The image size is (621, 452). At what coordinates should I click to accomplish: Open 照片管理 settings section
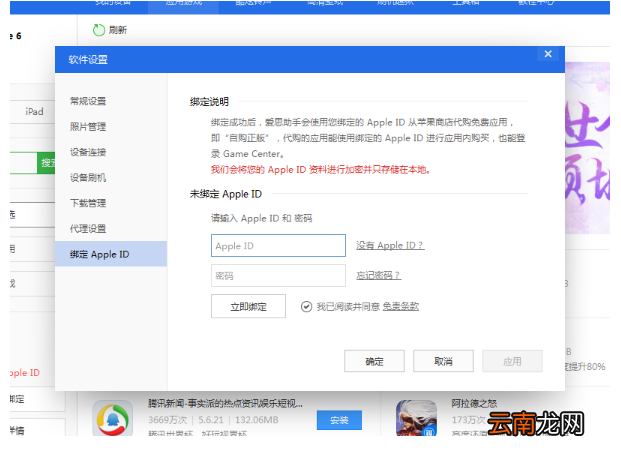pos(88,127)
